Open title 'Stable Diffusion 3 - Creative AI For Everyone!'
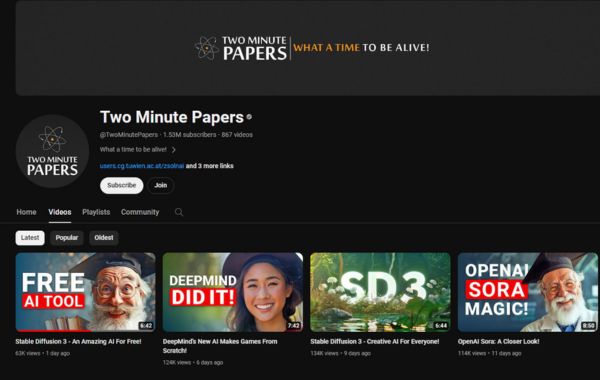The image size is (600, 380). point(375,341)
